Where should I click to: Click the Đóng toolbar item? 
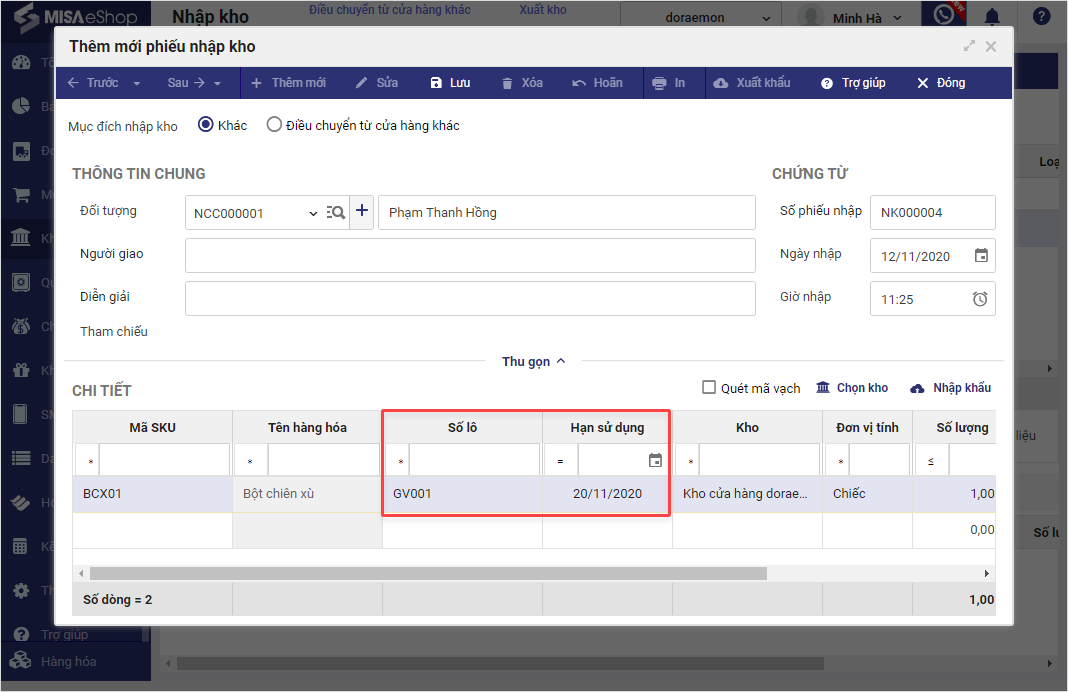pos(941,83)
